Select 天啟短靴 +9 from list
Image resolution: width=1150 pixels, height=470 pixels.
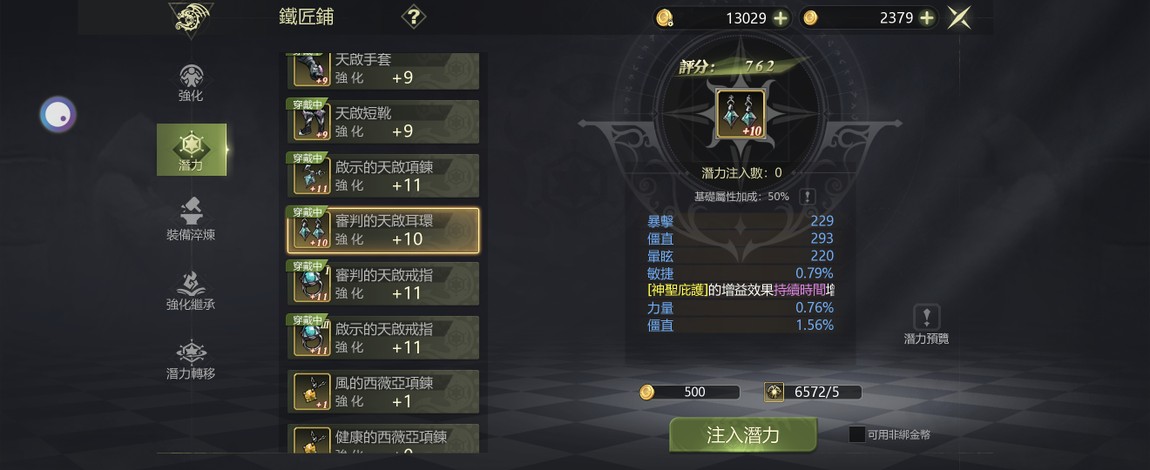click(x=383, y=122)
